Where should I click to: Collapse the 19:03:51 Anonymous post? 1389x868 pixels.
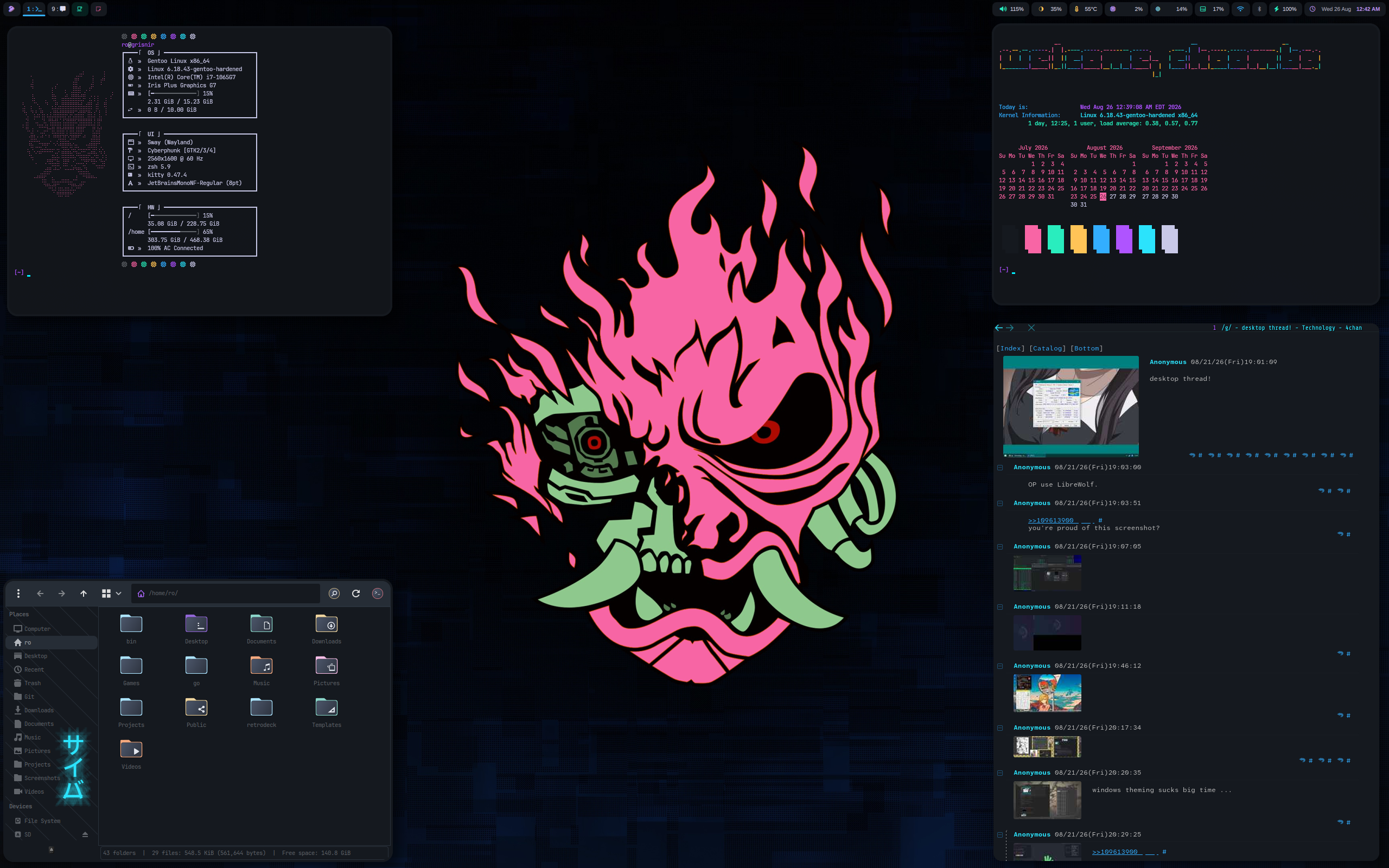1000,503
